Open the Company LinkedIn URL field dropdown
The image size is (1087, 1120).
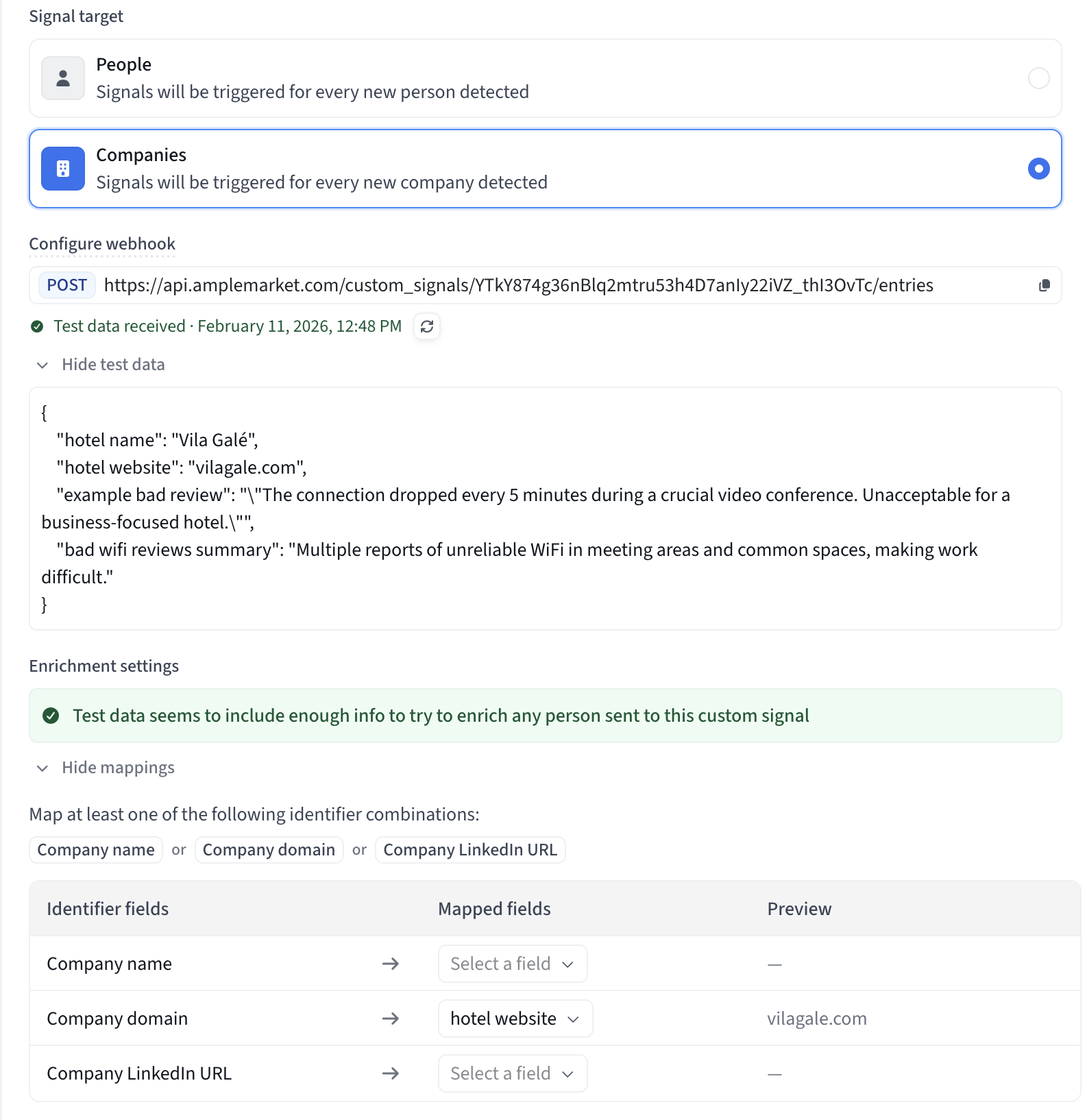click(x=512, y=1073)
